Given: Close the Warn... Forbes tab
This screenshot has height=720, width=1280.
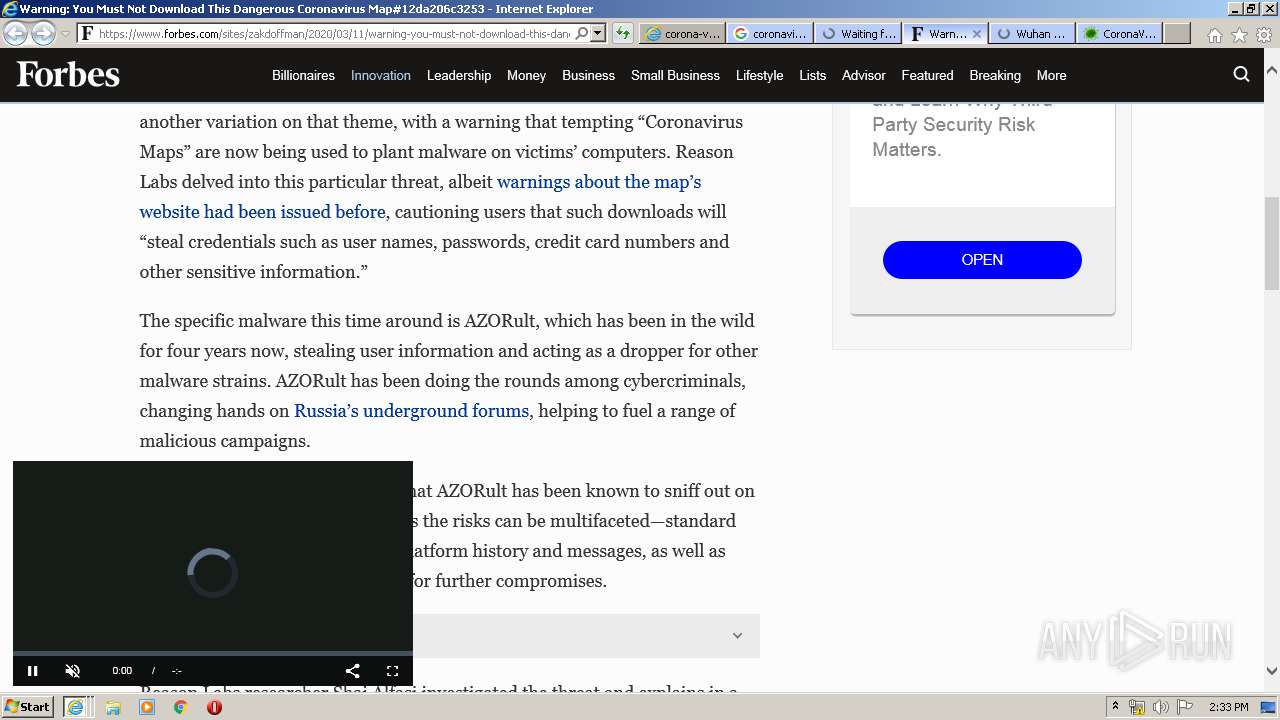Looking at the screenshot, I should click(x=977, y=33).
